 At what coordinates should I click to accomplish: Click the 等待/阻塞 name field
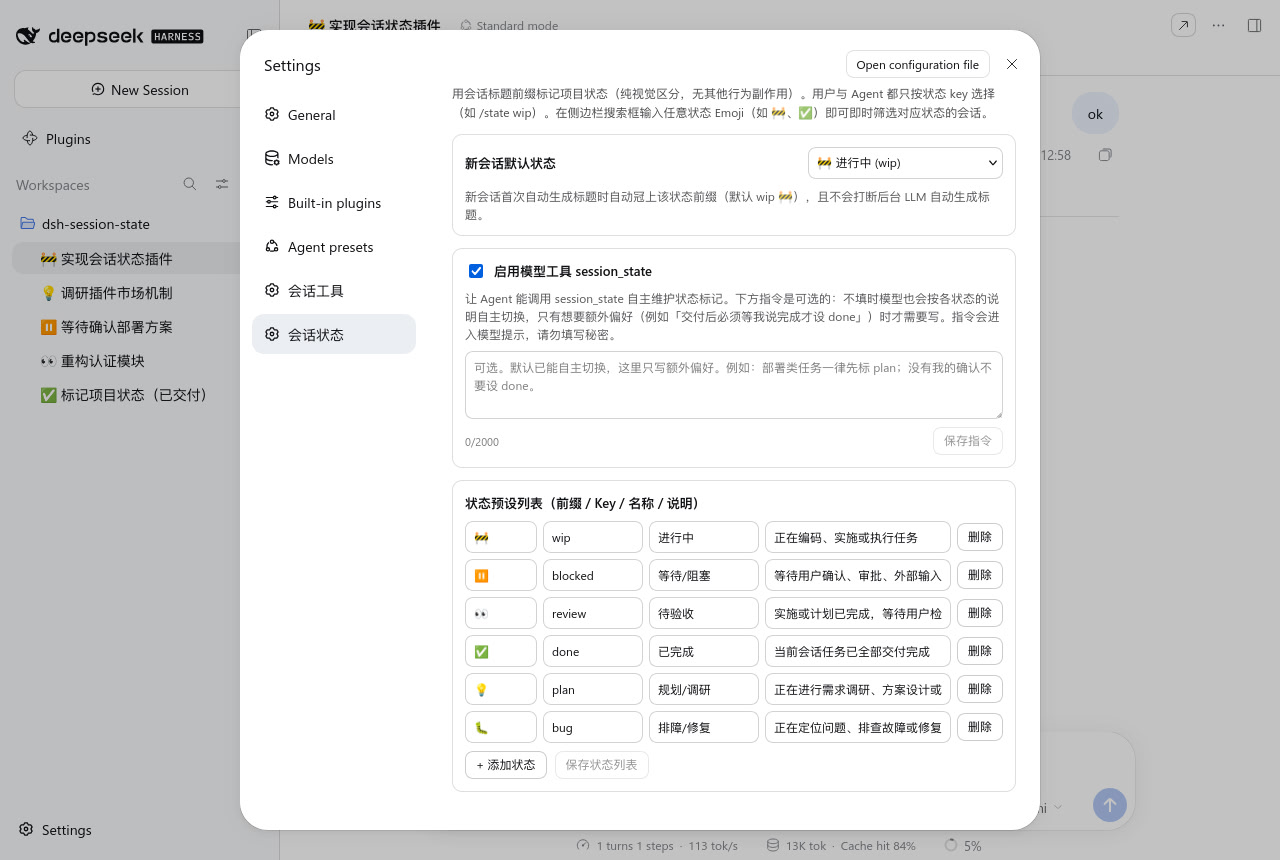pyautogui.click(x=704, y=575)
